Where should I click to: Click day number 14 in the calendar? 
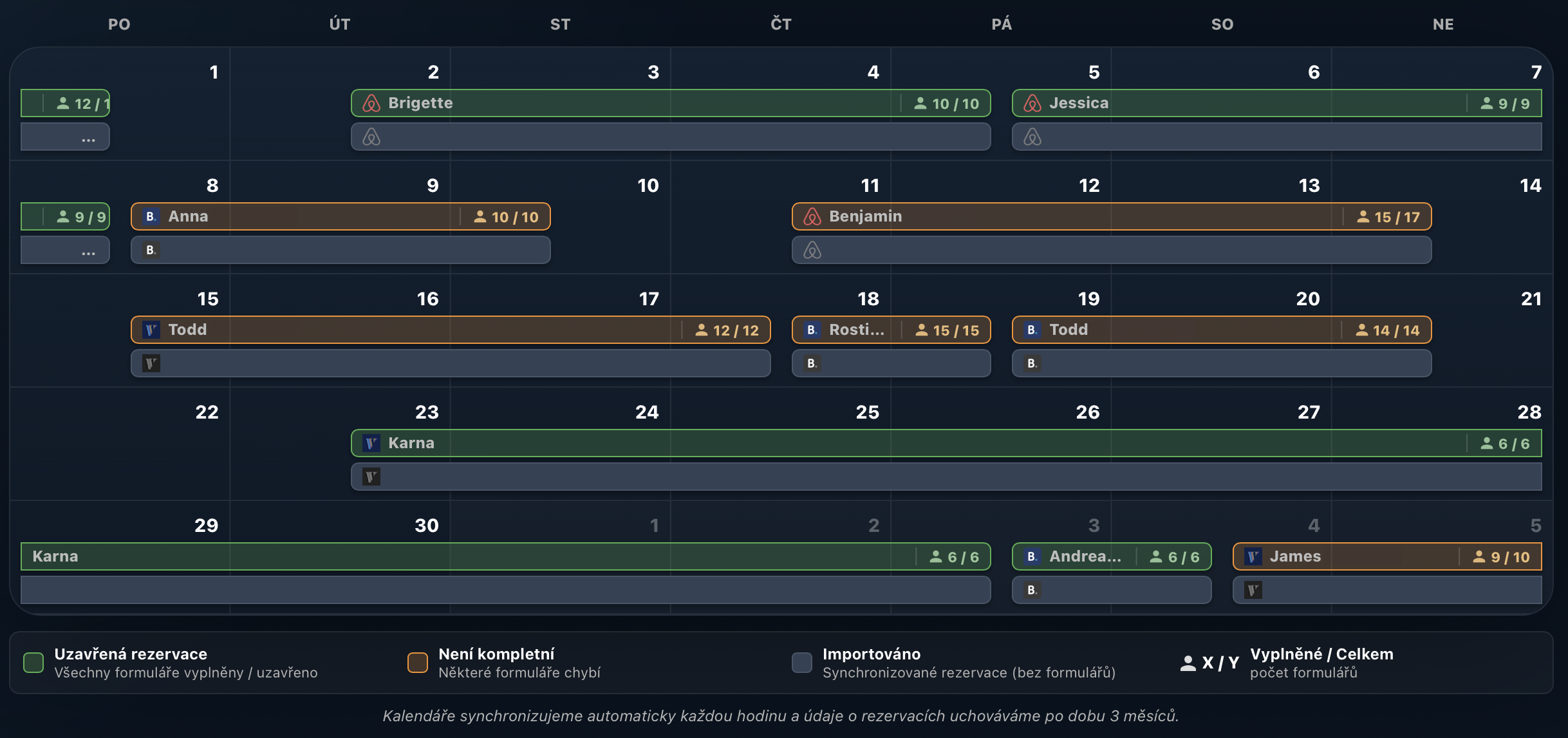point(1531,185)
